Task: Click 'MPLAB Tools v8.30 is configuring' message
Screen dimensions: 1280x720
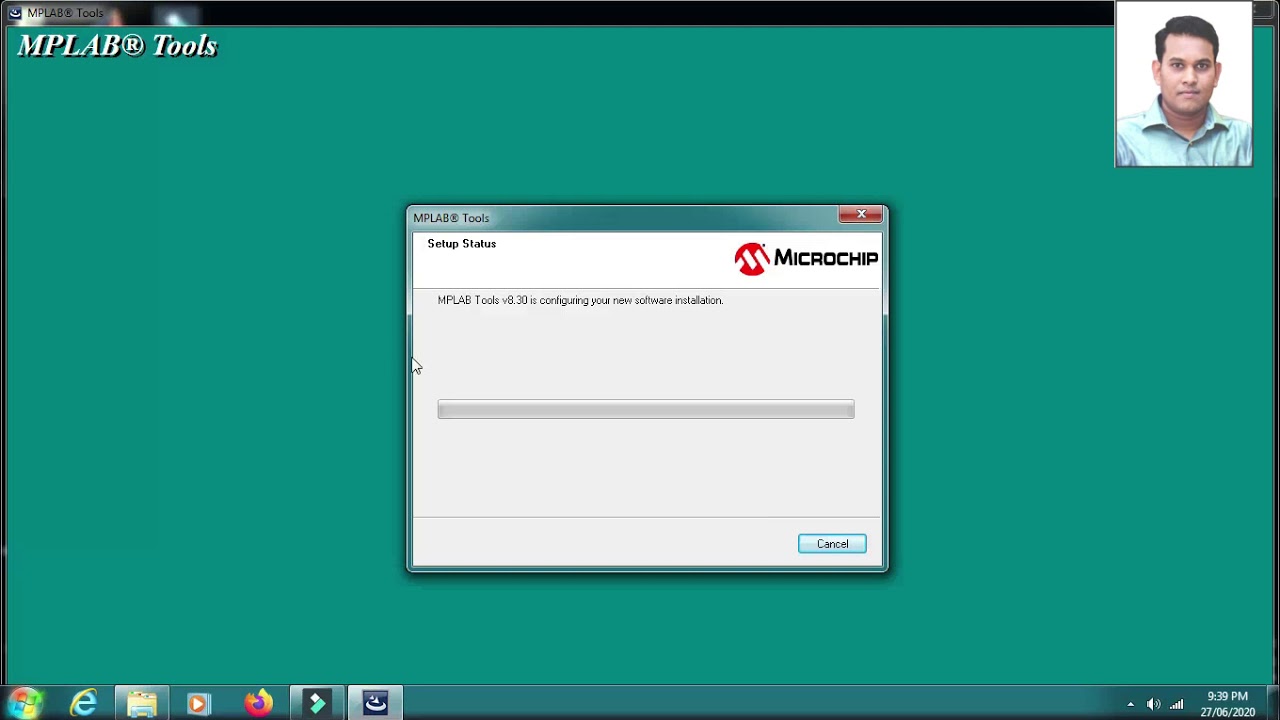Action: tap(580, 300)
